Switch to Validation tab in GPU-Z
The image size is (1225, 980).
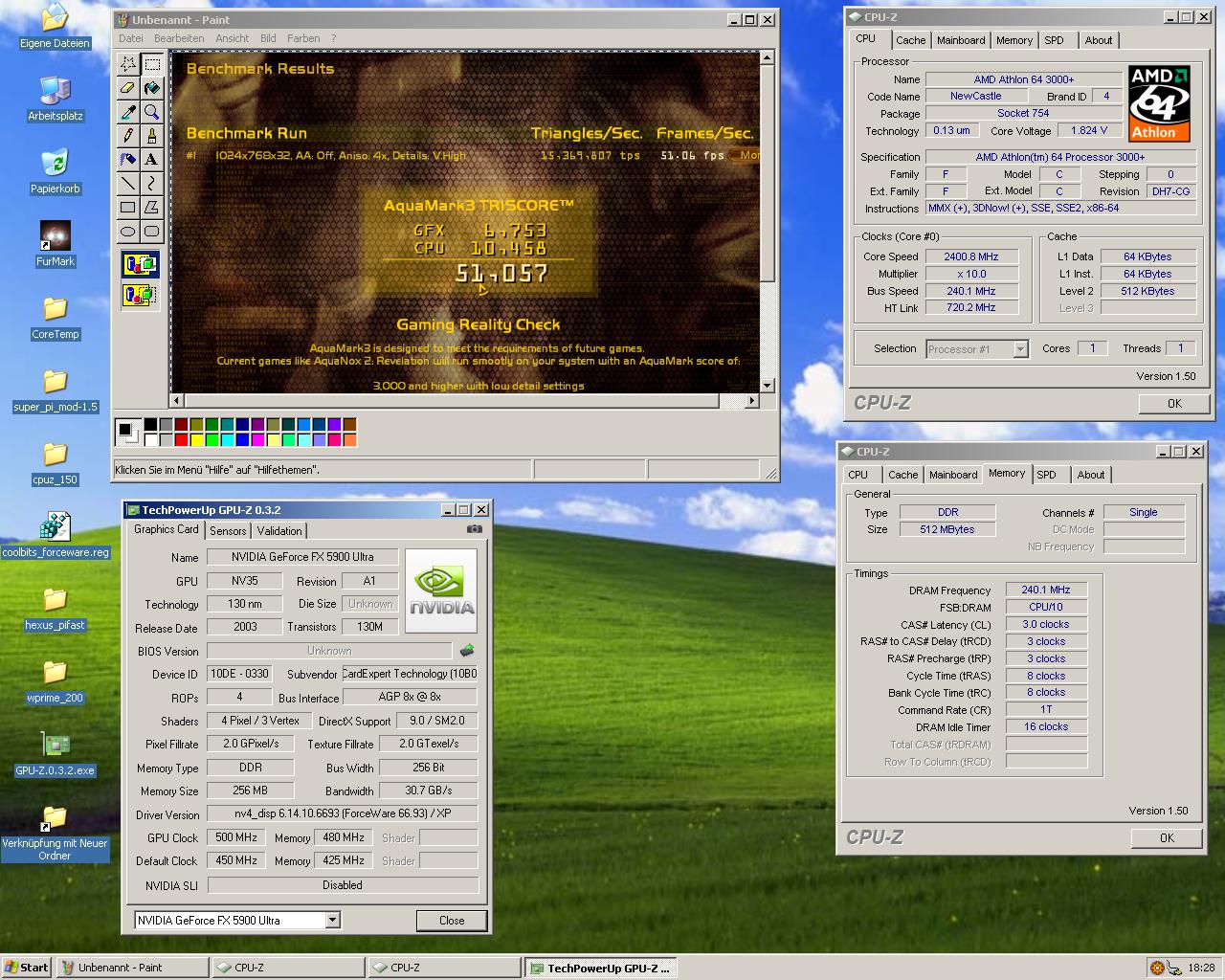[279, 530]
